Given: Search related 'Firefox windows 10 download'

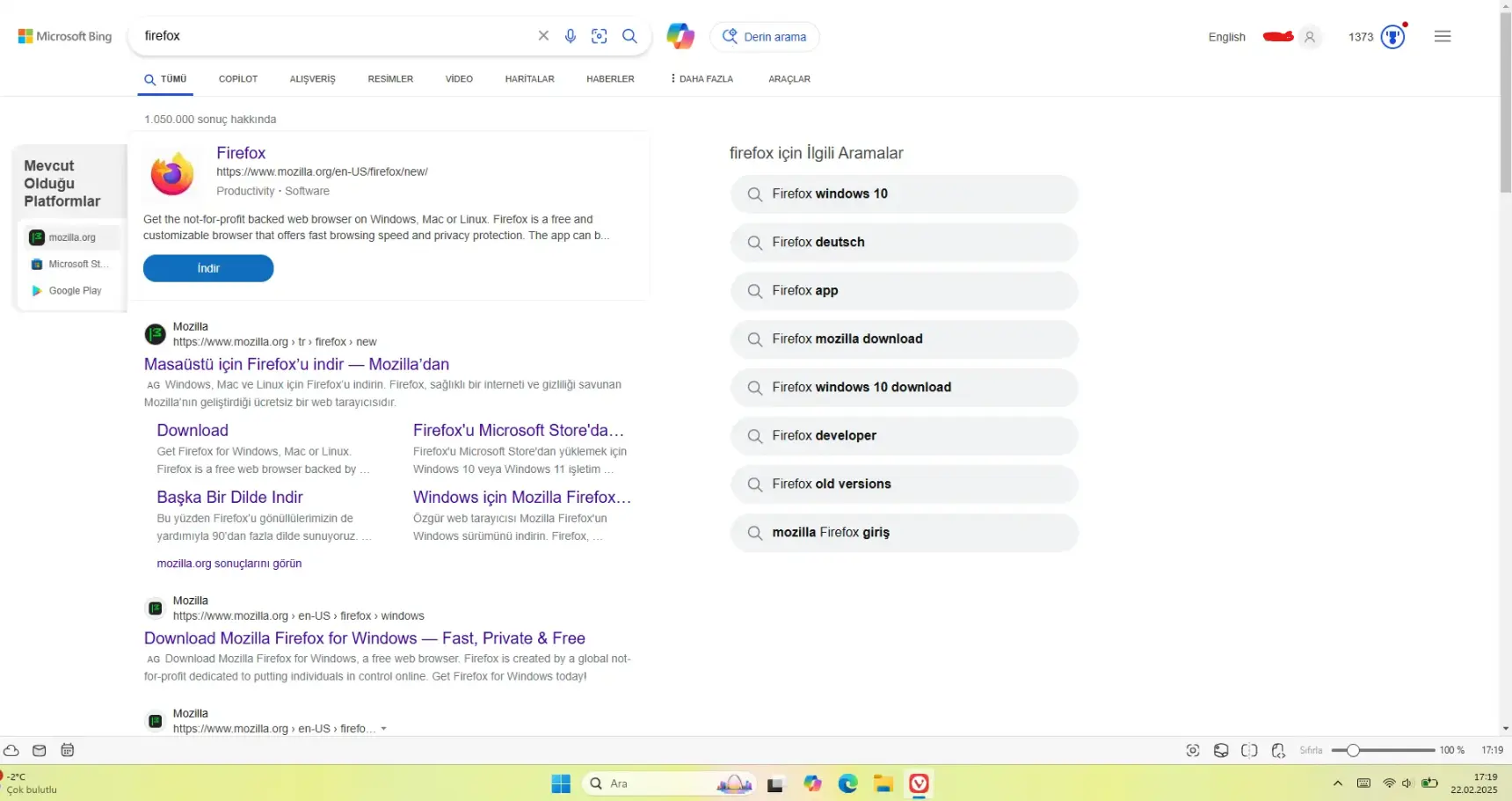Looking at the screenshot, I should pos(904,388).
